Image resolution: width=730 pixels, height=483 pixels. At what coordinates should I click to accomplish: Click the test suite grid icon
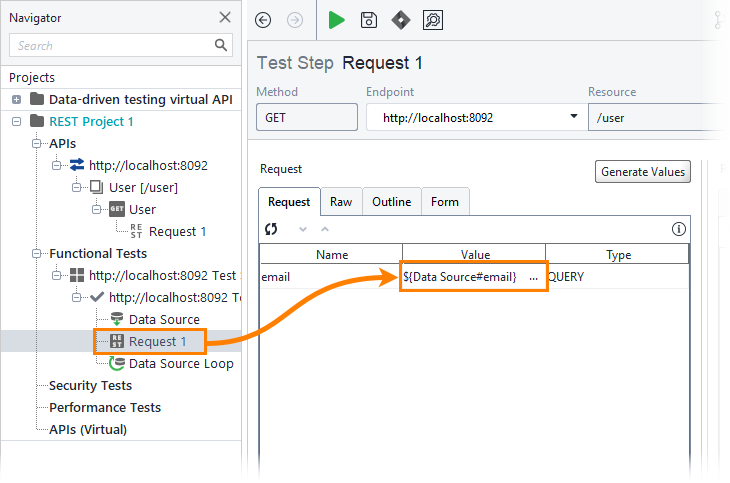77,275
